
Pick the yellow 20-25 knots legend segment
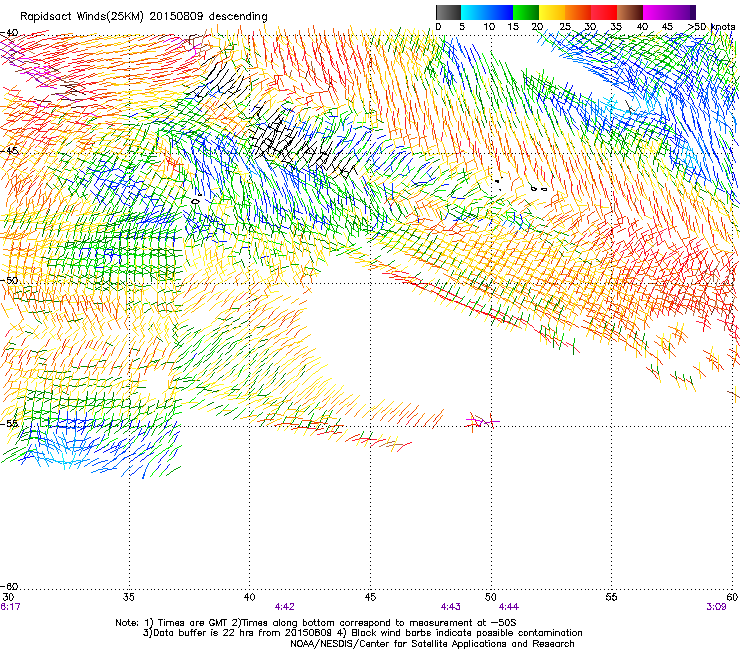coord(552,12)
